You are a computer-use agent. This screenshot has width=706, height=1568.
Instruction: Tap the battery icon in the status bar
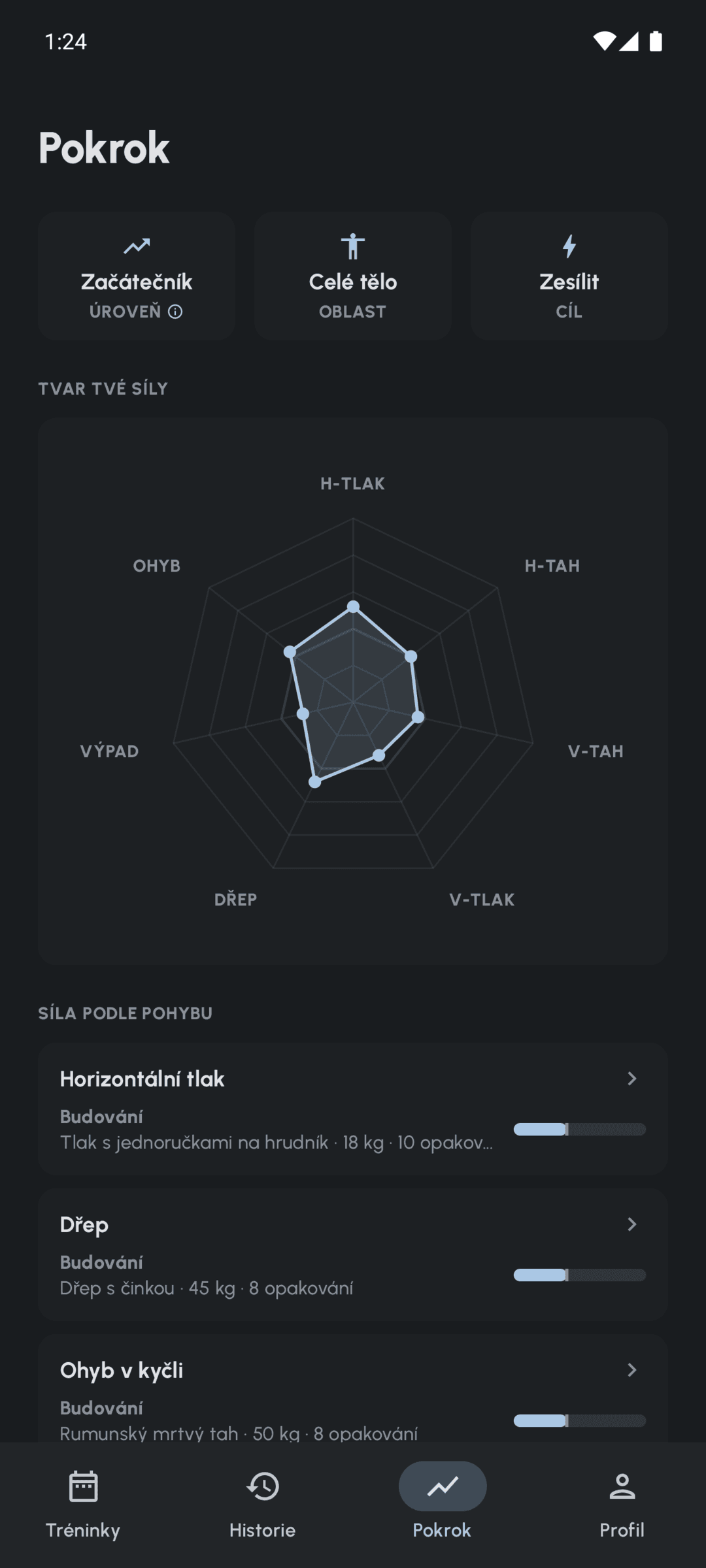coord(656,41)
